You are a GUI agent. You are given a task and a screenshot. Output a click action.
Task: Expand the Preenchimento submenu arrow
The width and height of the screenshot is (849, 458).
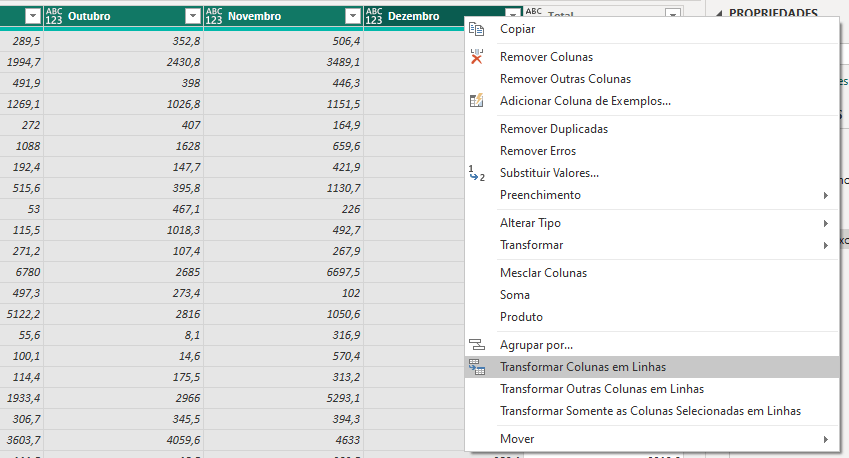(x=826, y=195)
